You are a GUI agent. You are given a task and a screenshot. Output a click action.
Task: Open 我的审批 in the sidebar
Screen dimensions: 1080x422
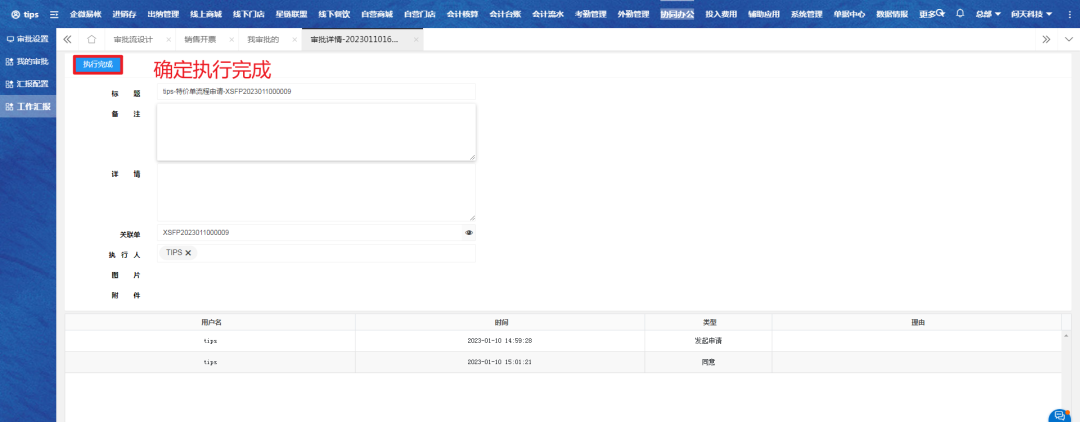click(28, 61)
